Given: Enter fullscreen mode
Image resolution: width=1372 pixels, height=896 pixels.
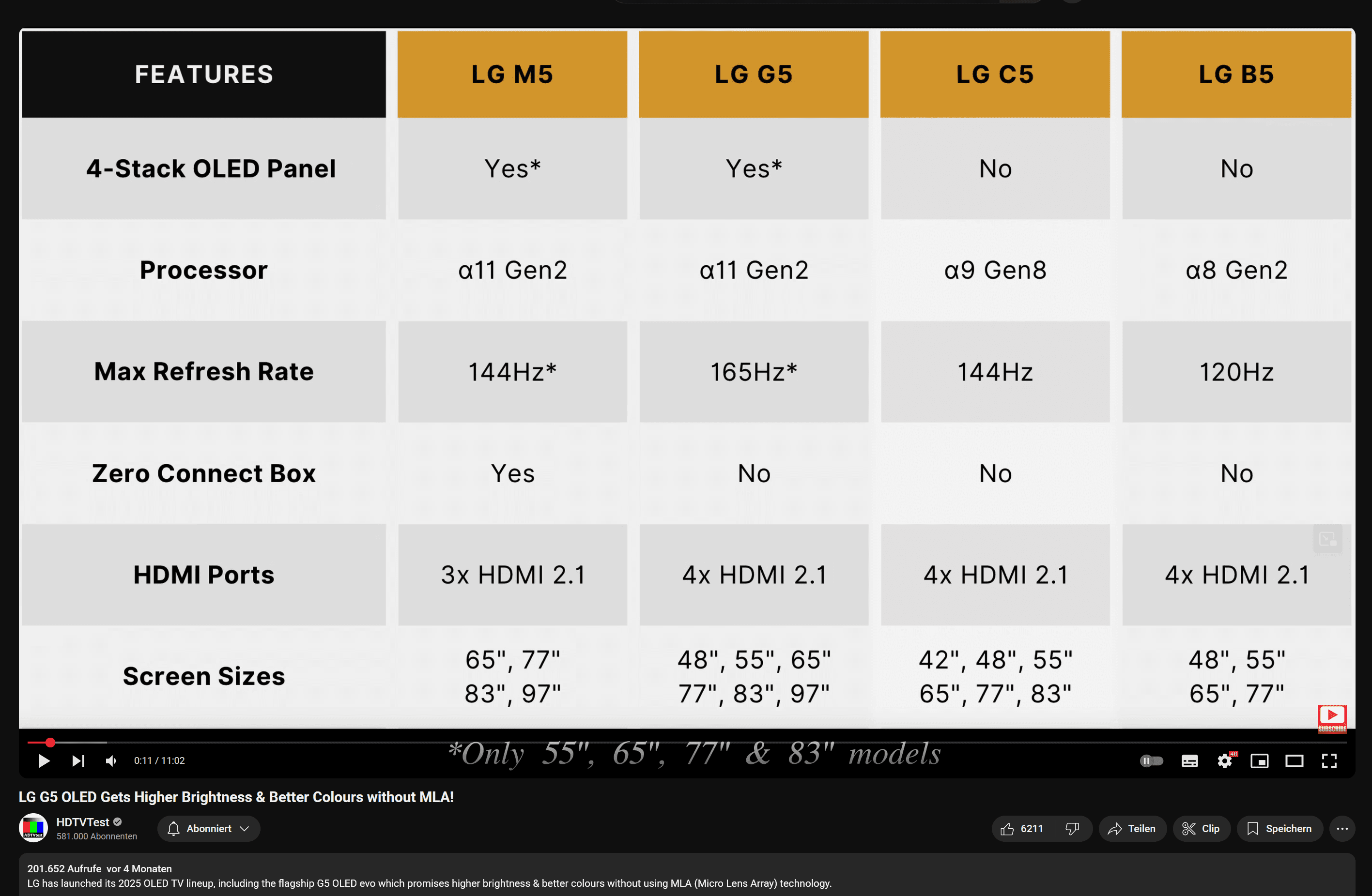Looking at the screenshot, I should pyautogui.click(x=1329, y=760).
